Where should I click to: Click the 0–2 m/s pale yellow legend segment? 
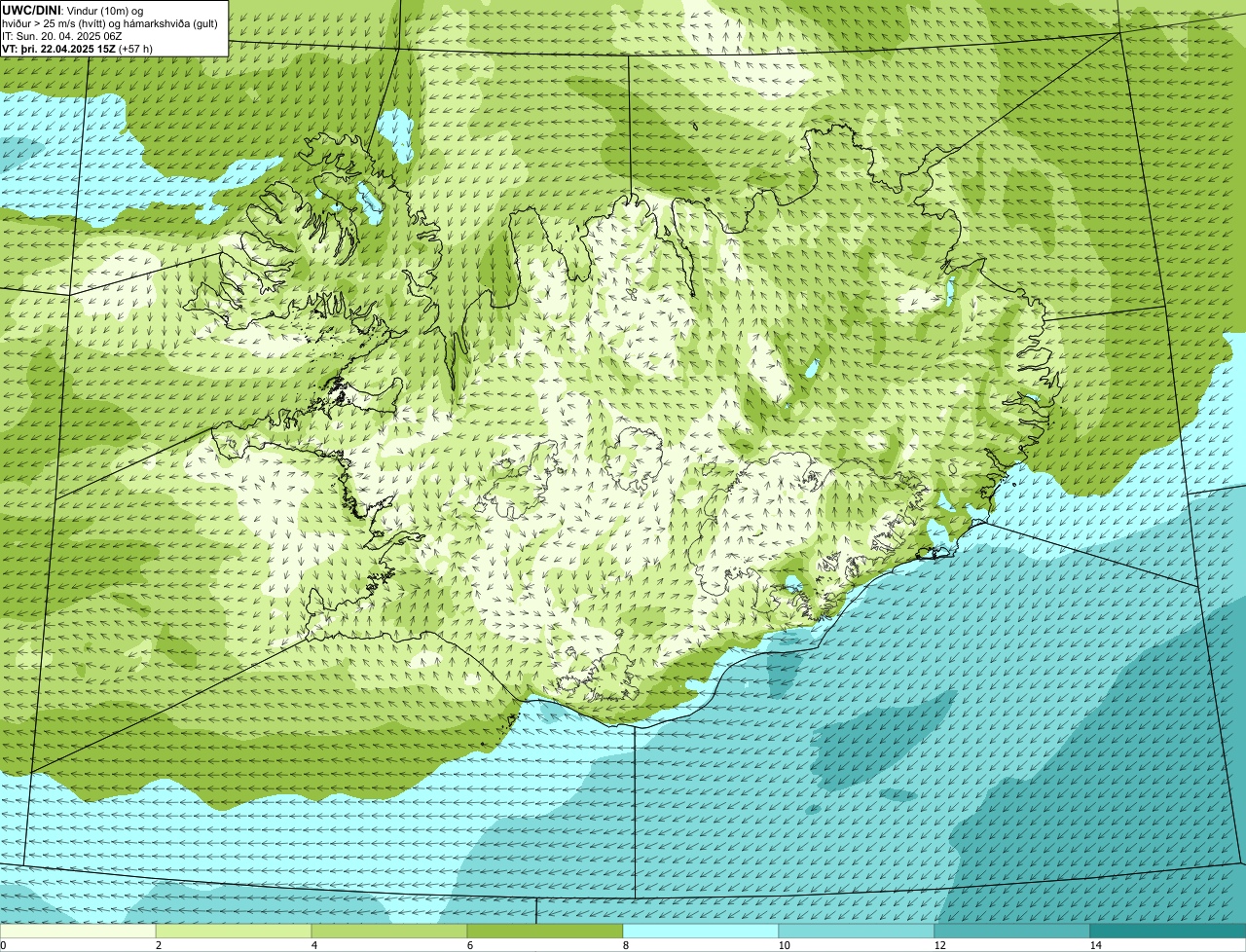(x=78, y=932)
